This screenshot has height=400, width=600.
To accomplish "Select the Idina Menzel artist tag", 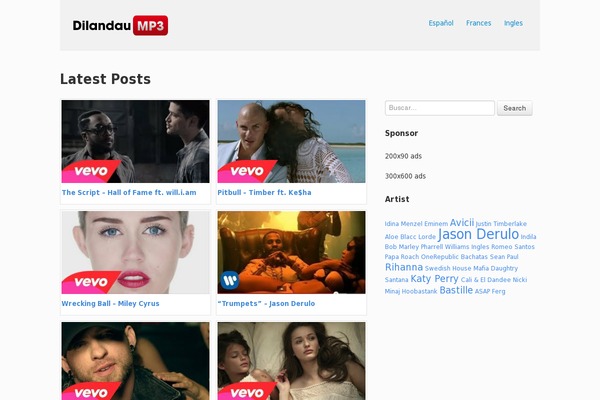I will pos(403,224).
